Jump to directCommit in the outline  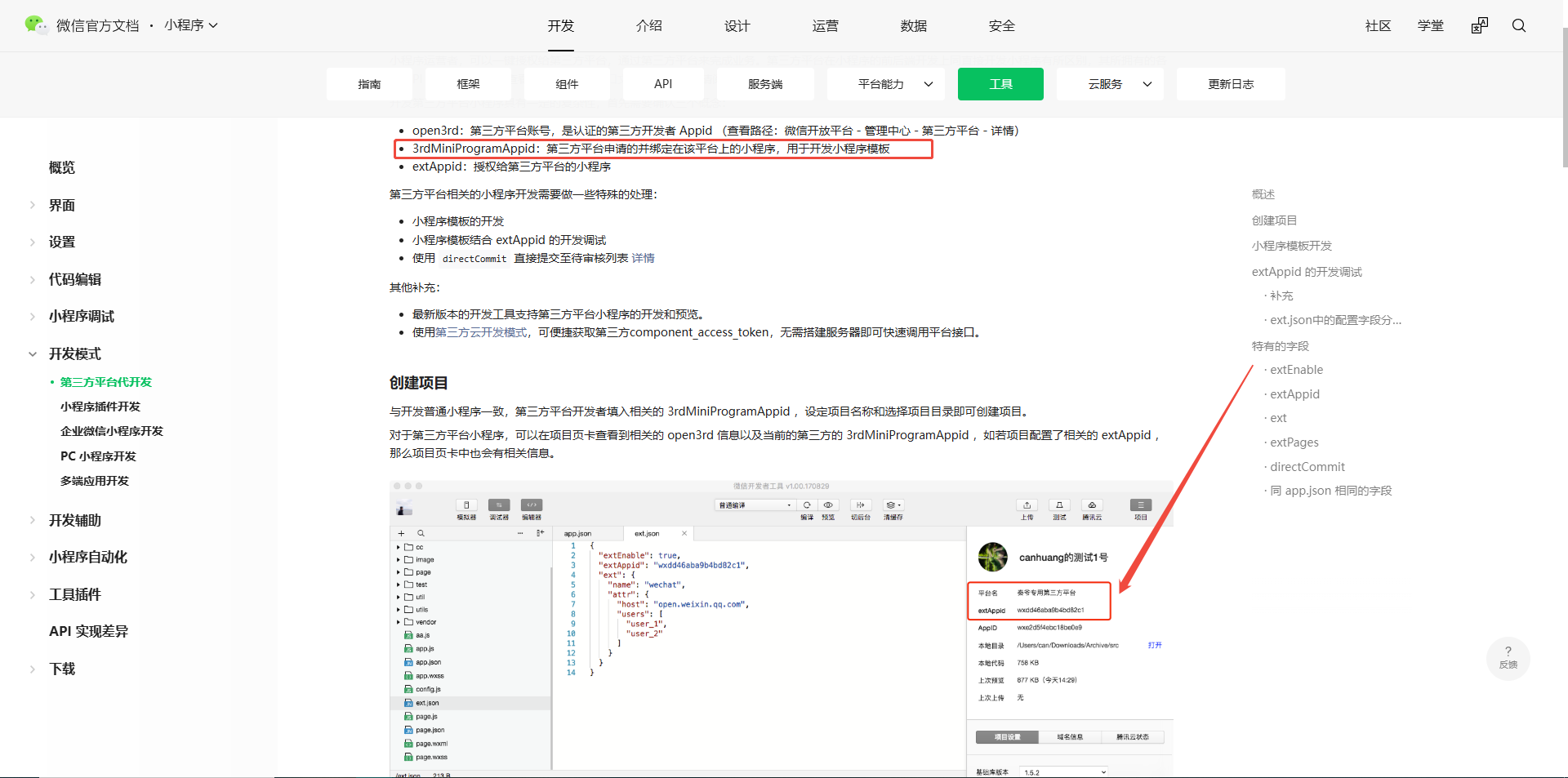[x=1307, y=467]
